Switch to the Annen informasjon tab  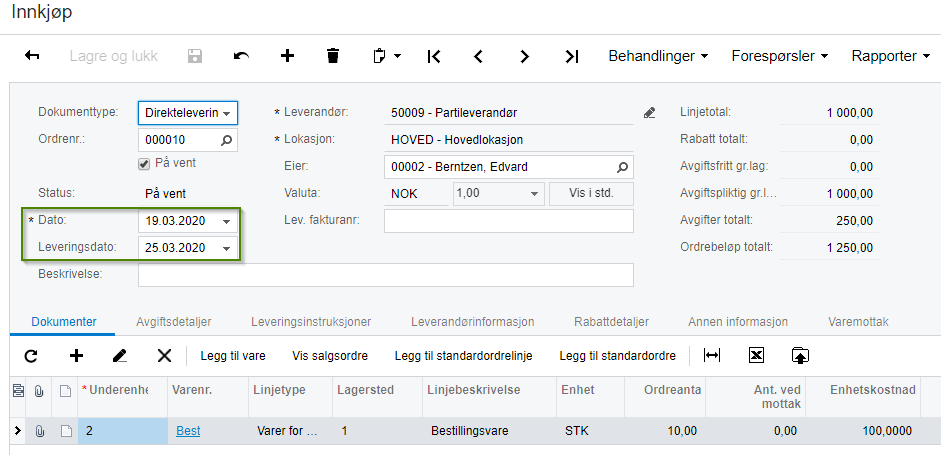pos(738,322)
